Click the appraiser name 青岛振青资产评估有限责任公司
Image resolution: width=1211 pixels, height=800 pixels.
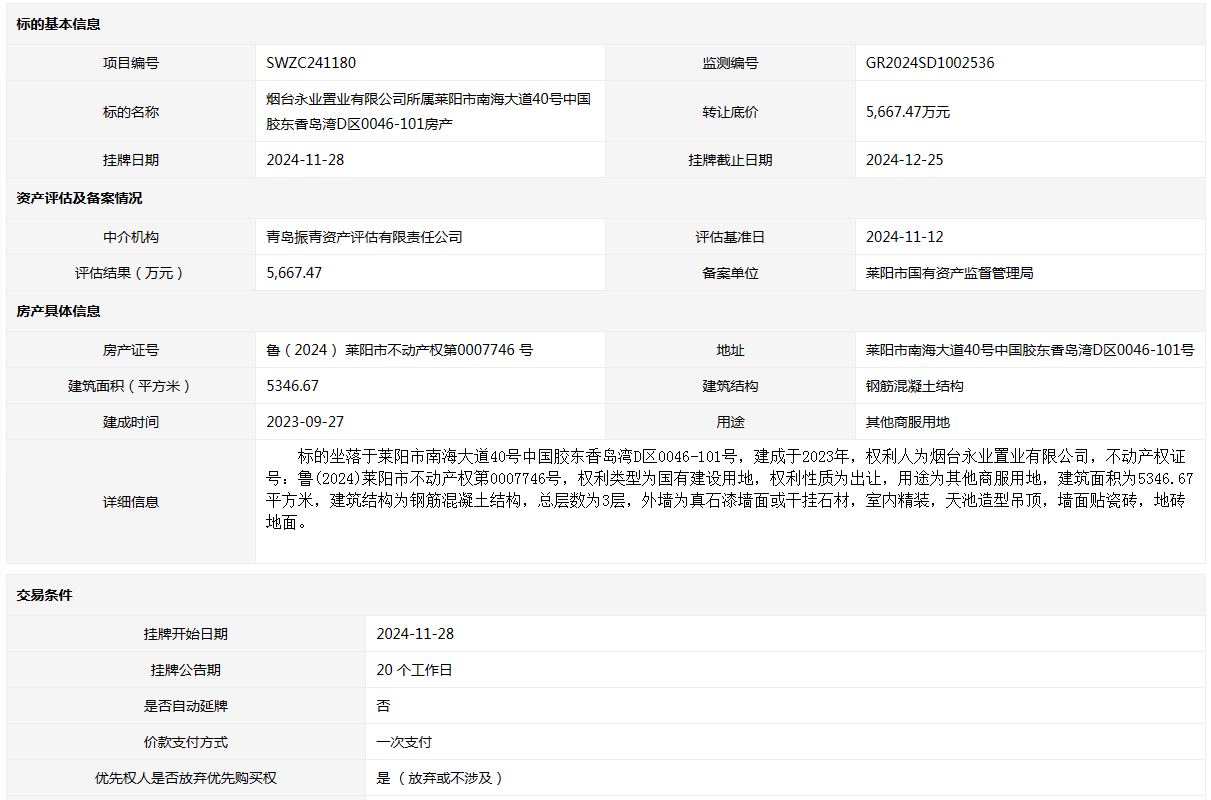[364, 237]
